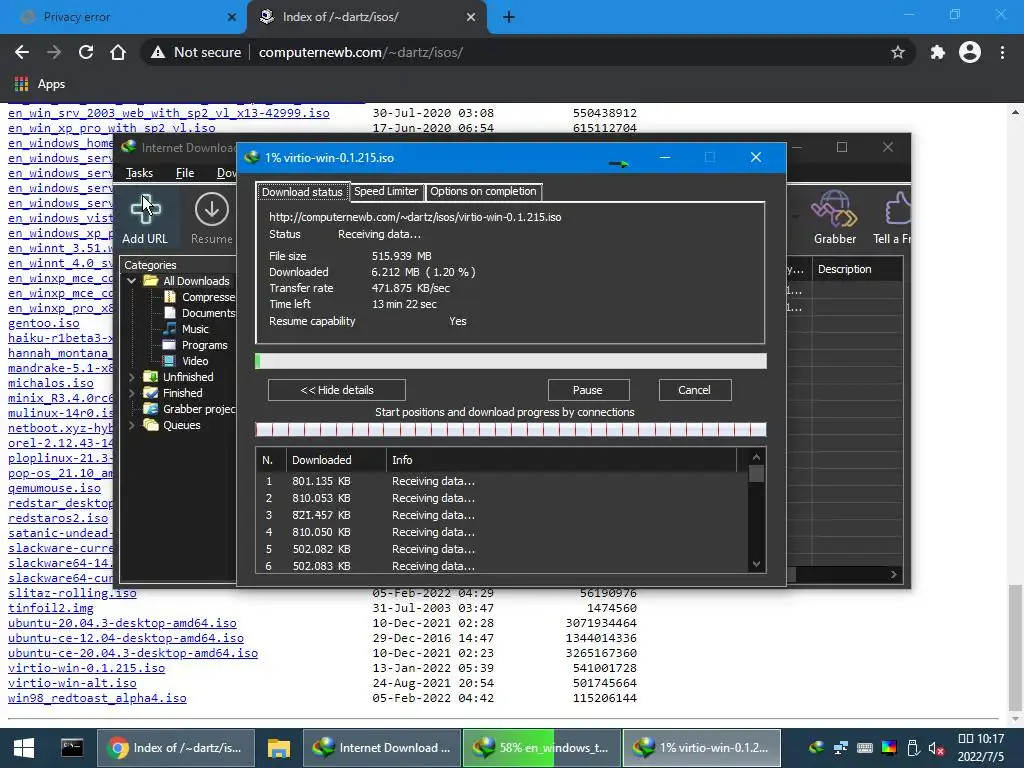The width and height of the screenshot is (1024, 768).
Task: Click the Hide details button
Action: [337, 390]
